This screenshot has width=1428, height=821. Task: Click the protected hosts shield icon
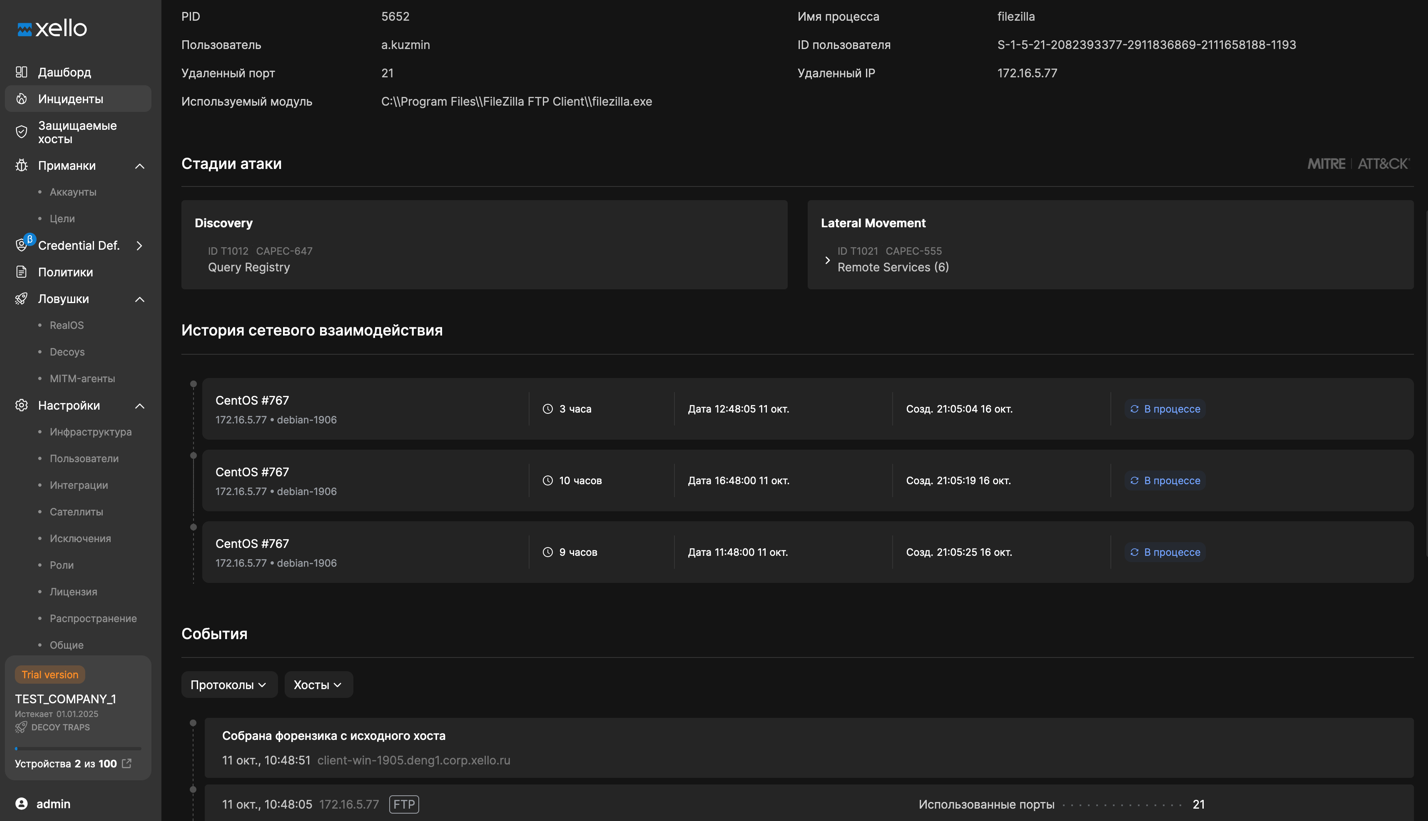(x=21, y=132)
